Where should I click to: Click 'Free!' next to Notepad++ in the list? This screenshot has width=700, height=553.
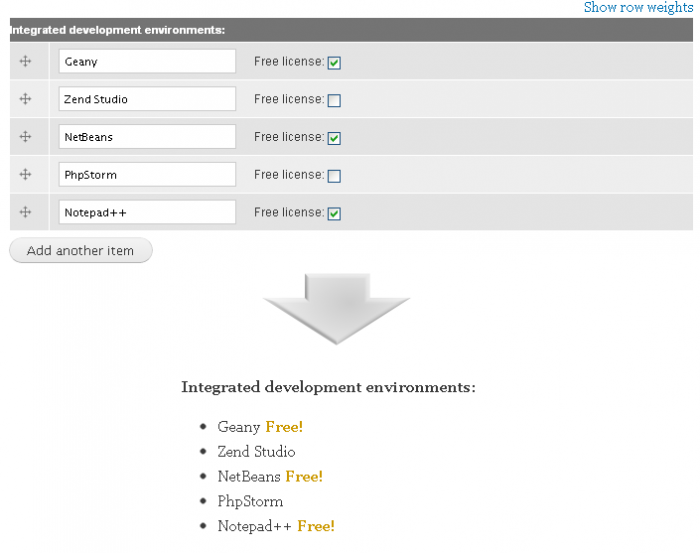pyautogui.click(x=316, y=526)
